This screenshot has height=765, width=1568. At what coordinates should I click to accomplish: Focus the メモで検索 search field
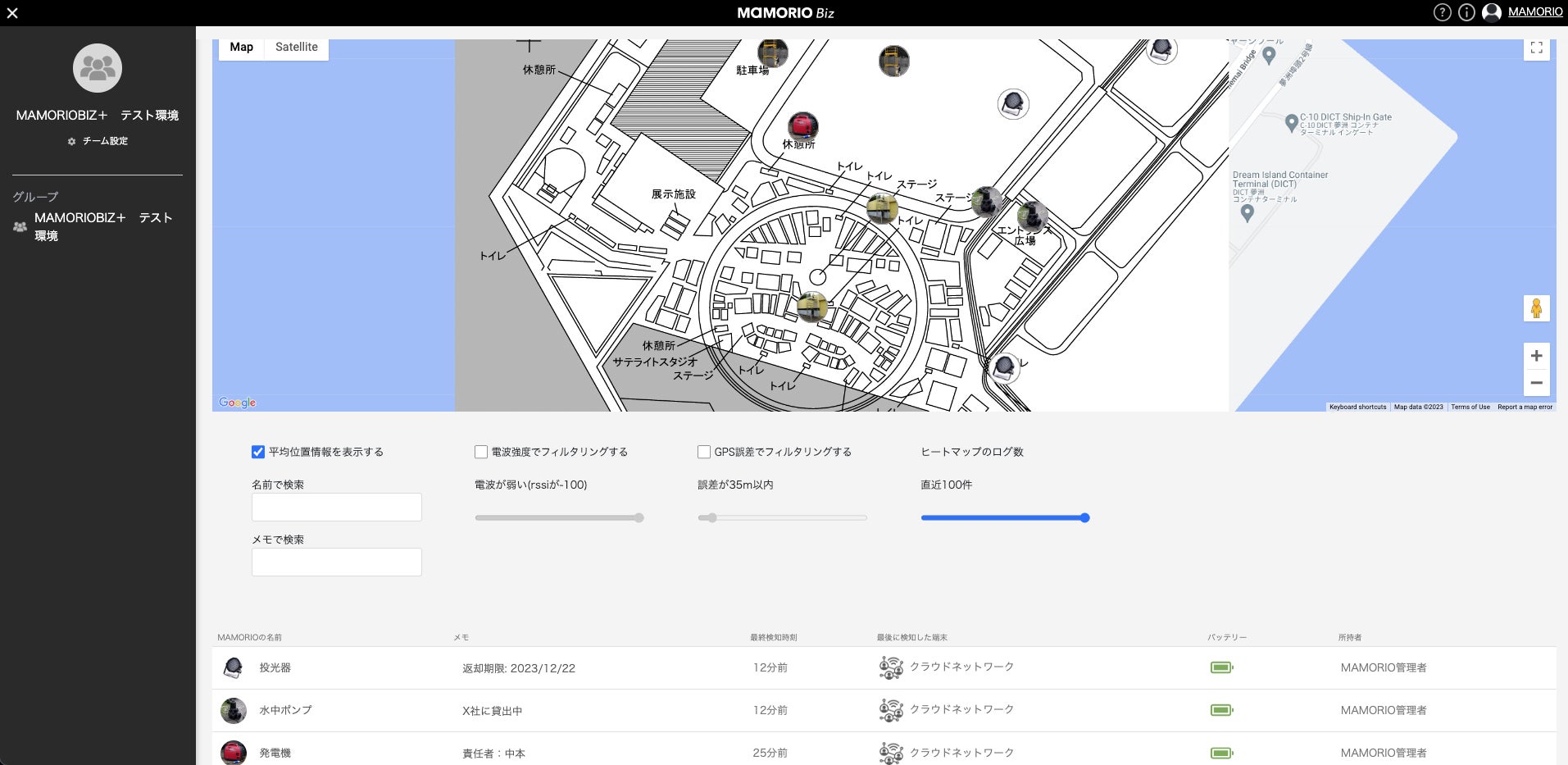[337, 562]
